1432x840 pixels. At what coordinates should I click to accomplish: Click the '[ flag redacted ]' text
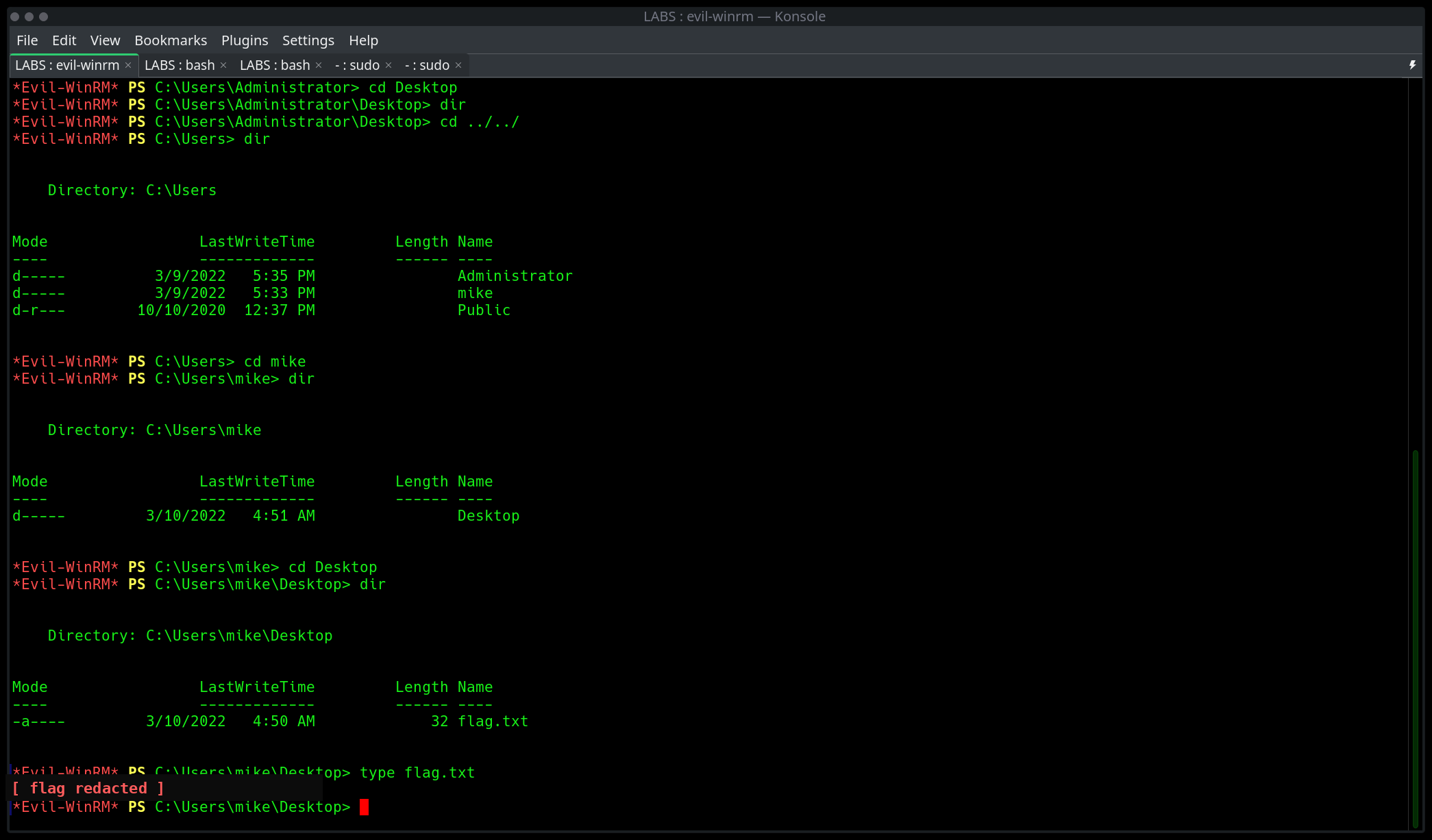(x=88, y=789)
